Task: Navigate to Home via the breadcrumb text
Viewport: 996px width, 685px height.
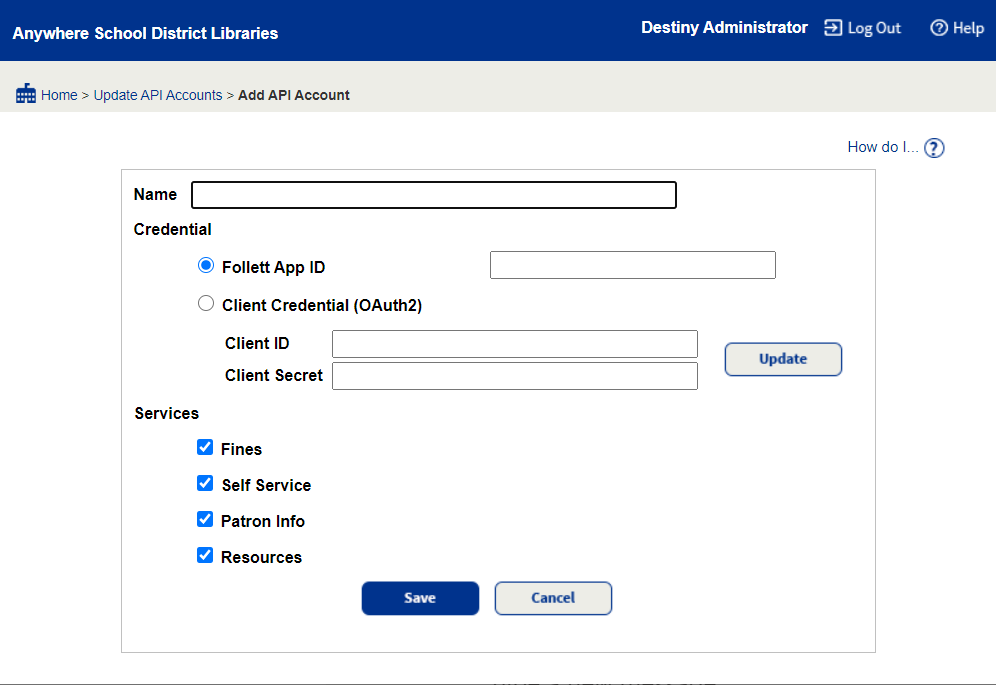Action: point(58,94)
